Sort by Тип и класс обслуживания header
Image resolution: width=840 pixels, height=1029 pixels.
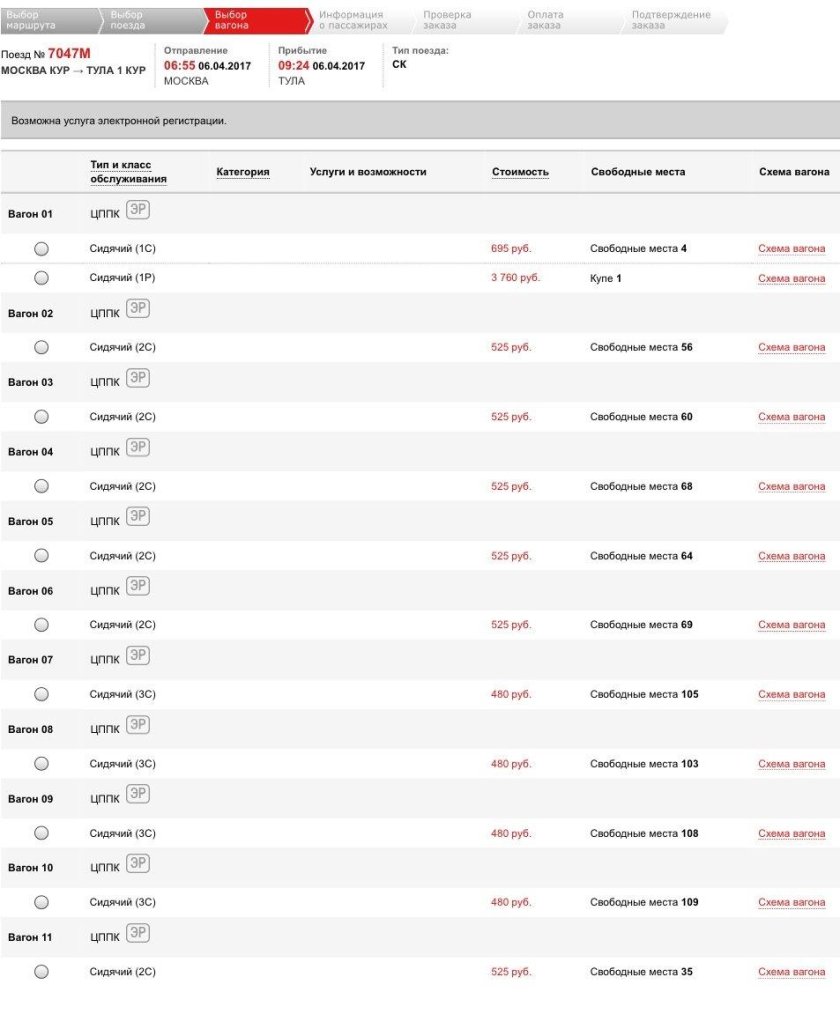coord(128,172)
